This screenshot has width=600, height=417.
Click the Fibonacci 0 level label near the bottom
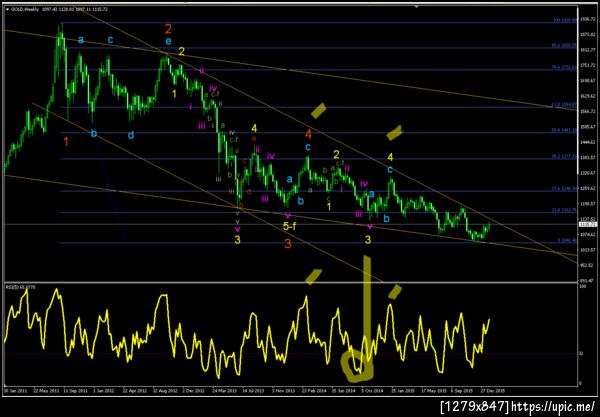click(x=567, y=241)
